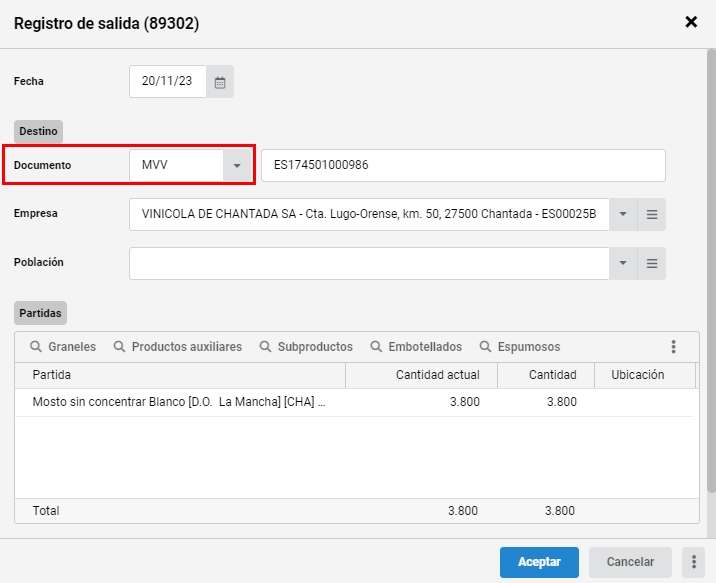Select the Mosto sin concentrar Blanco row
Viewport: 716px width, 583px height.
(354, 402)
